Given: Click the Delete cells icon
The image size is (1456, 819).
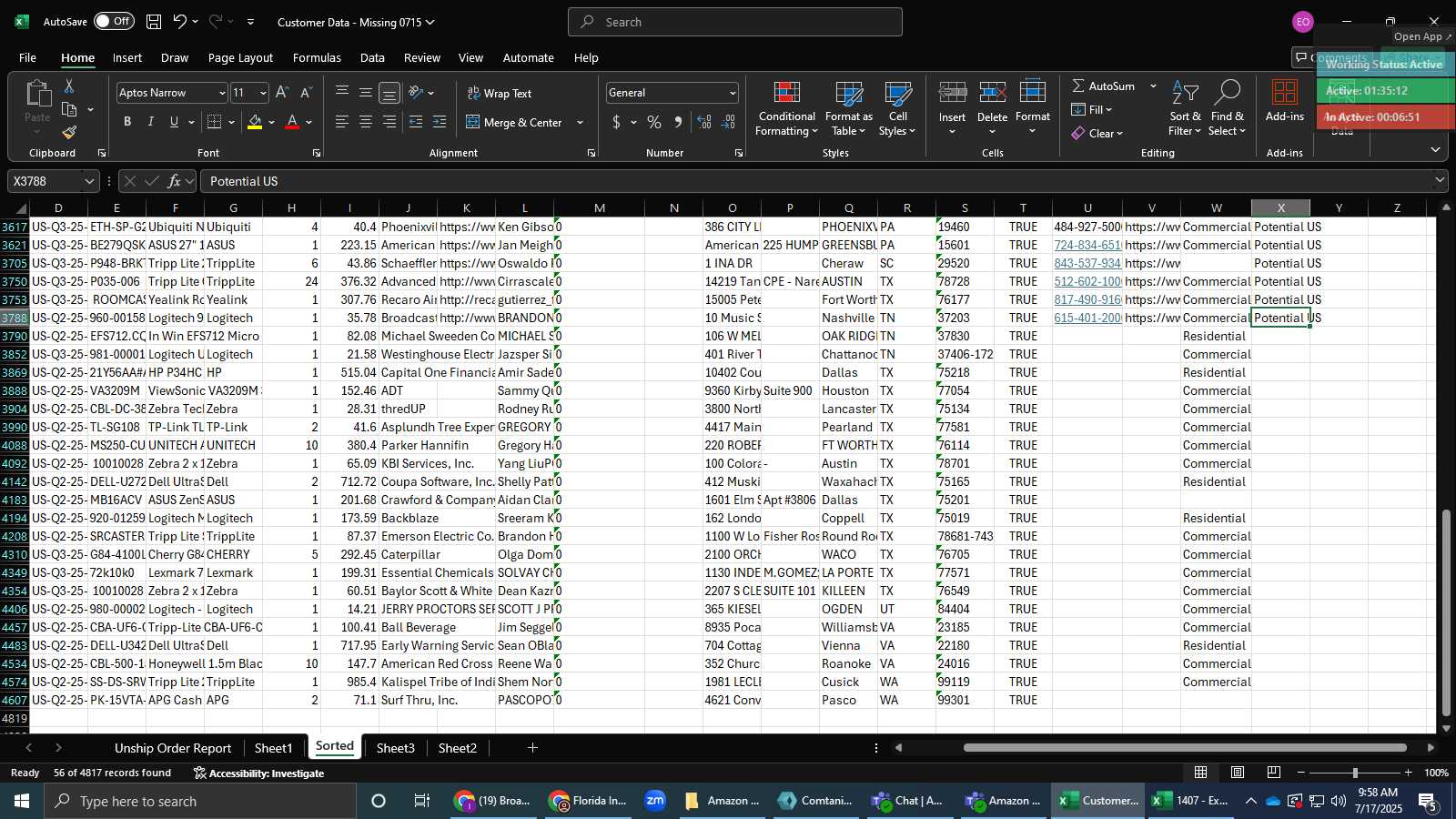Looking at the screenshot, I should pyautogui.click(x=992, y=93).
